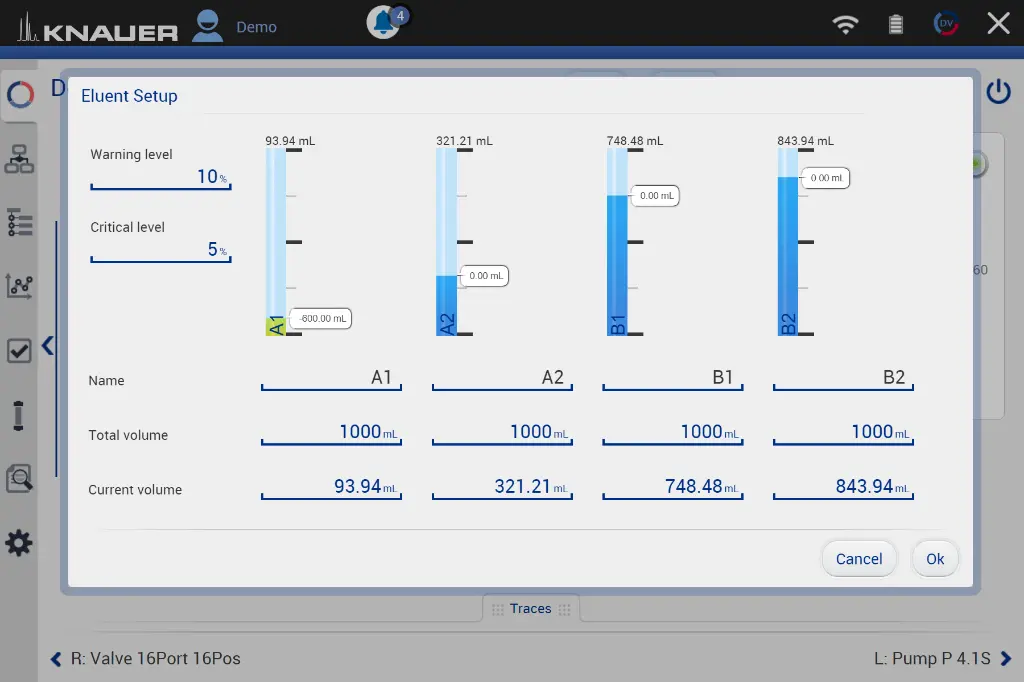1024x682 pixels.
Task: Click the Wi-Fi status icon
Action: (846, 25)
